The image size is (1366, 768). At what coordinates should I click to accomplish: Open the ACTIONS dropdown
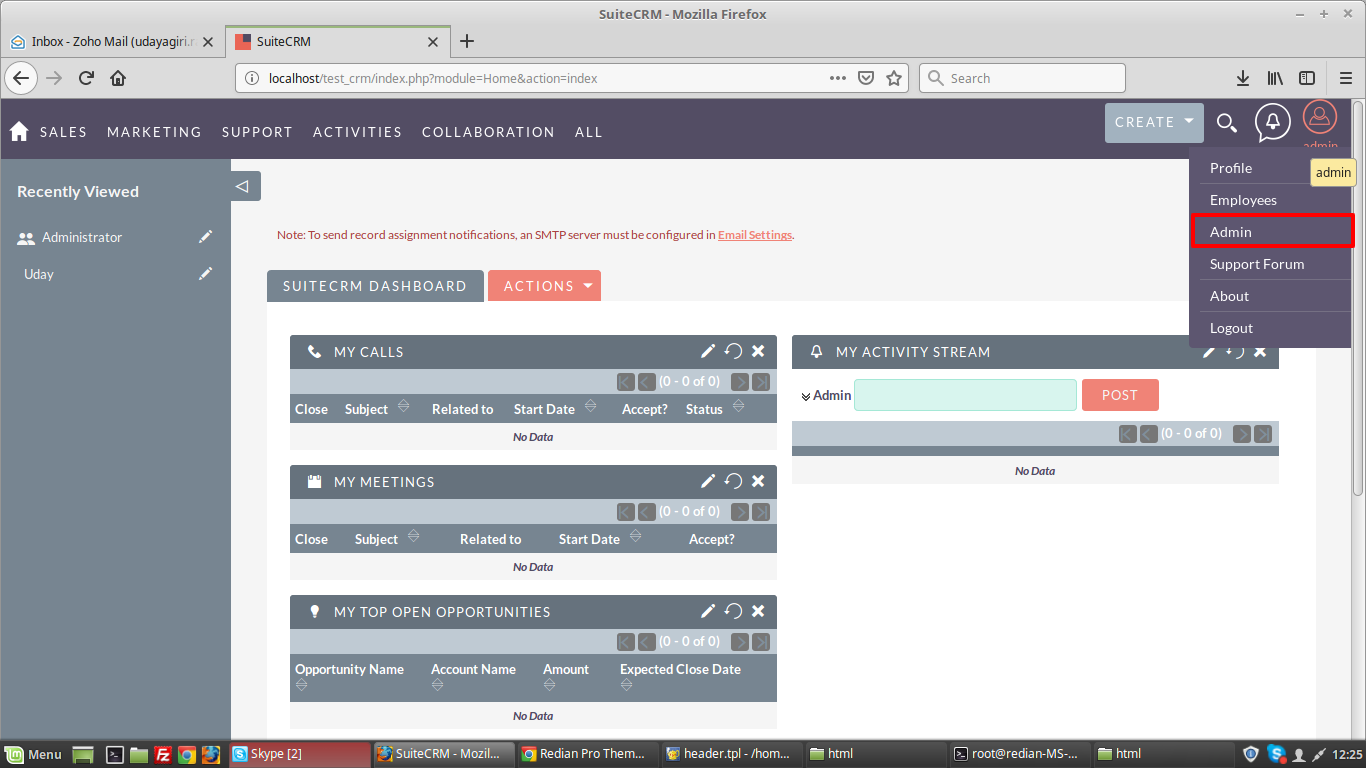[544, 286]
